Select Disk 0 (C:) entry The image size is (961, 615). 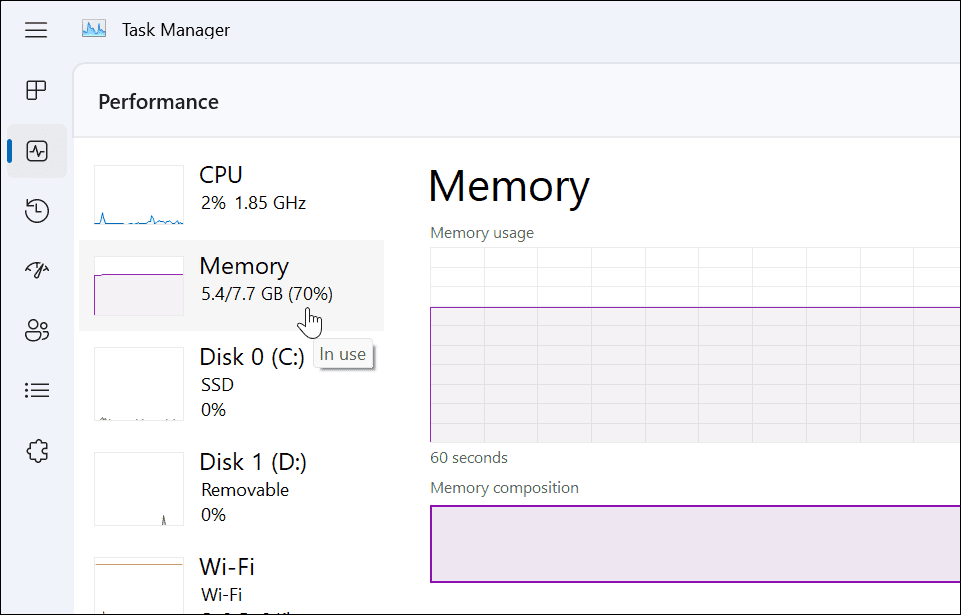(232, 384)
